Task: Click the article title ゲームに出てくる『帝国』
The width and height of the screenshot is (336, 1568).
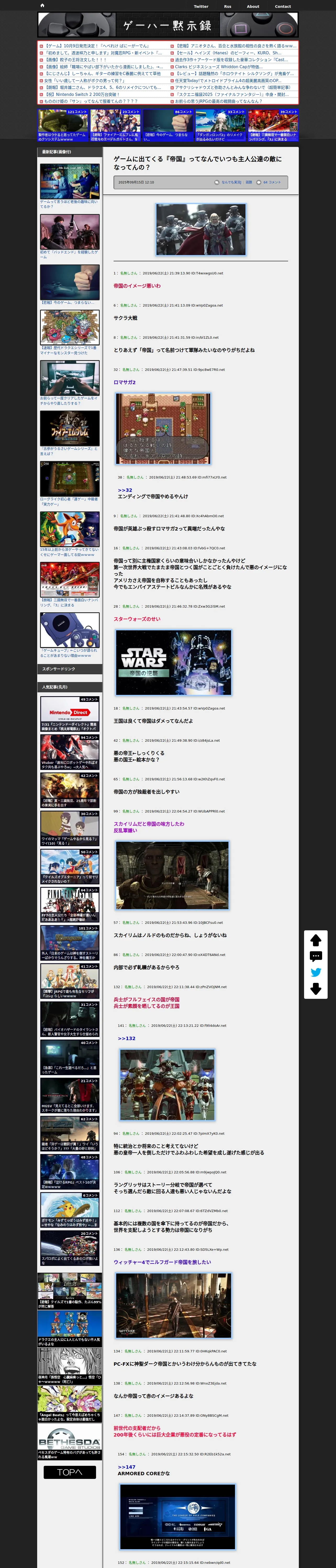Action: click(198, 163)
